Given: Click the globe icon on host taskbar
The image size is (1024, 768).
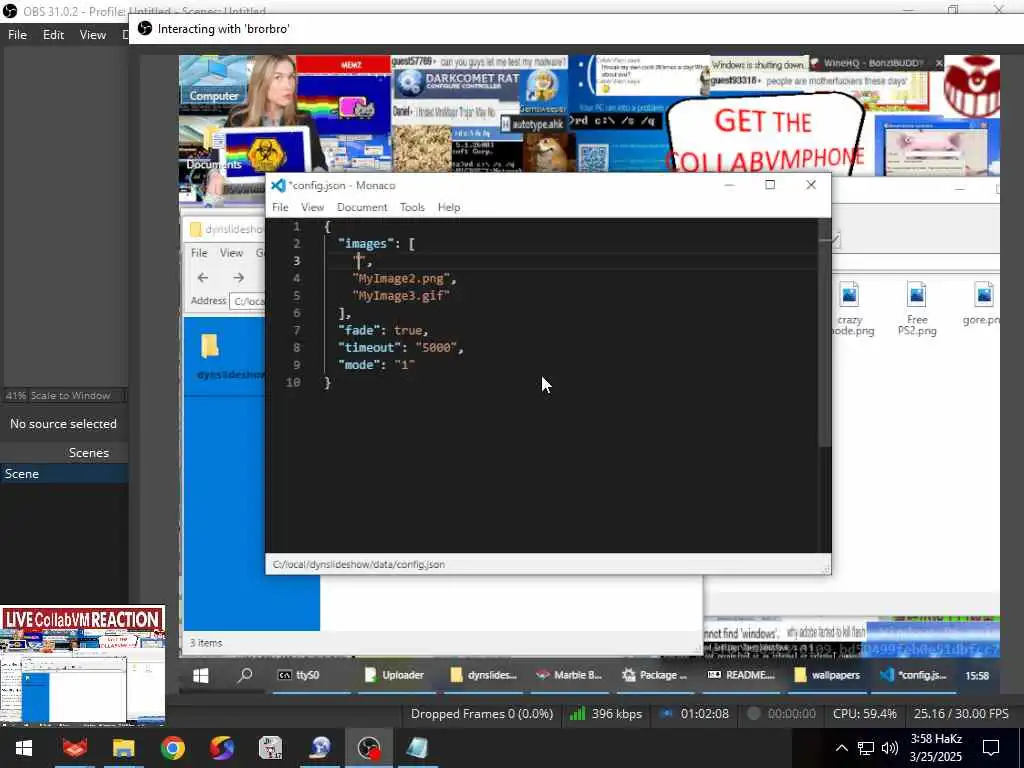Looking at the screenshot, I should tap(320, 748).
